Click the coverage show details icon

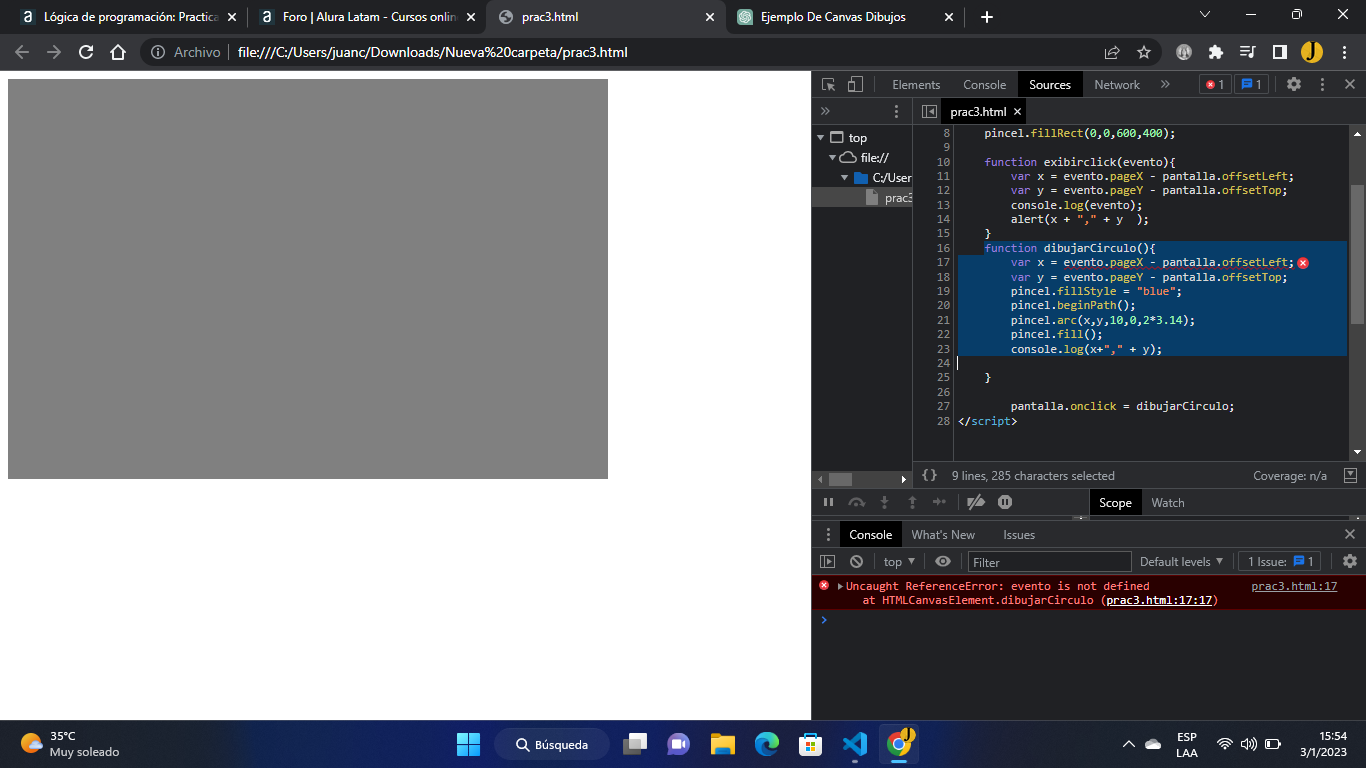tap(1350, 476)
